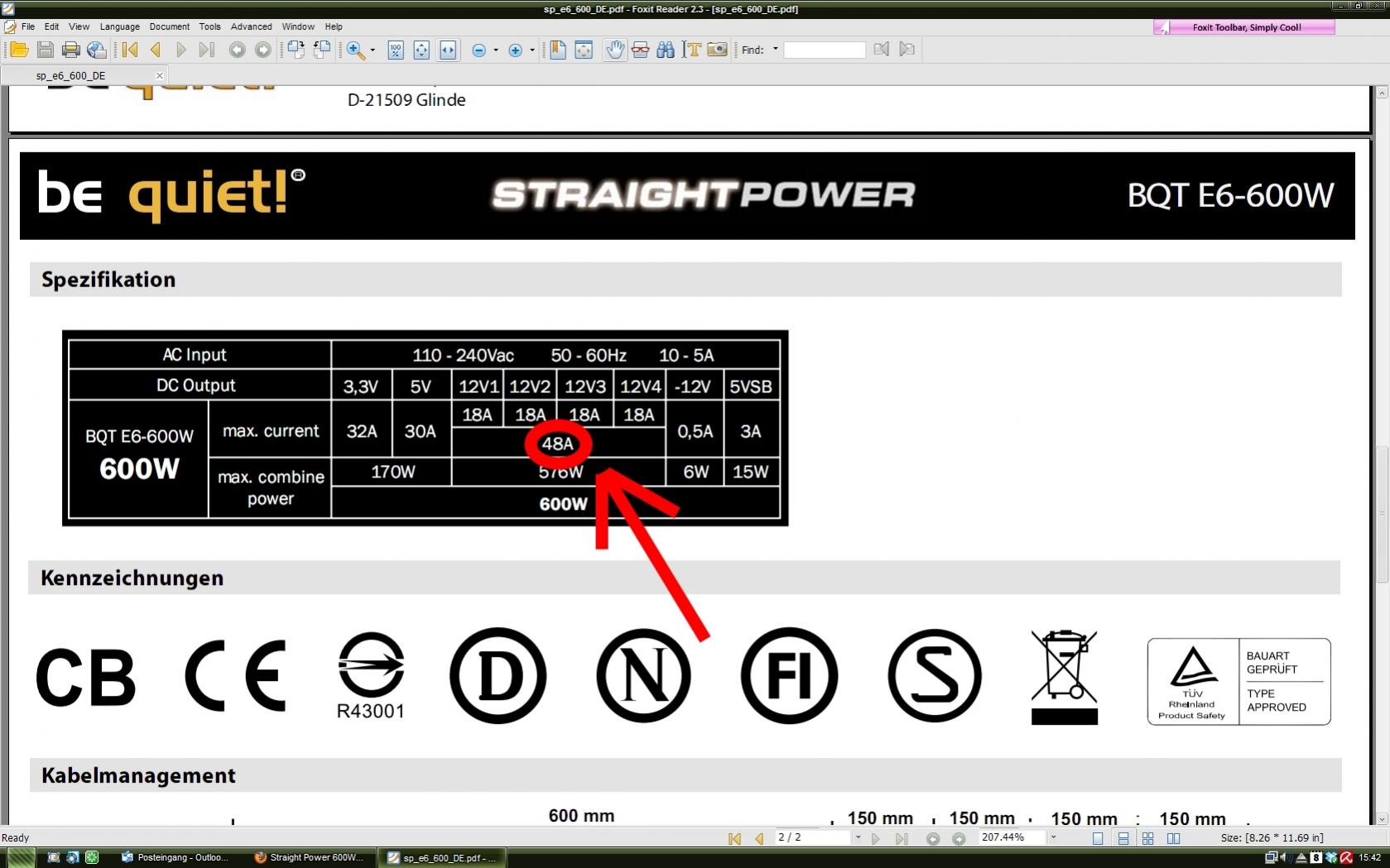
Task: Open the Zoom tool dropdown arrow
Action: [x=373, y=50]
